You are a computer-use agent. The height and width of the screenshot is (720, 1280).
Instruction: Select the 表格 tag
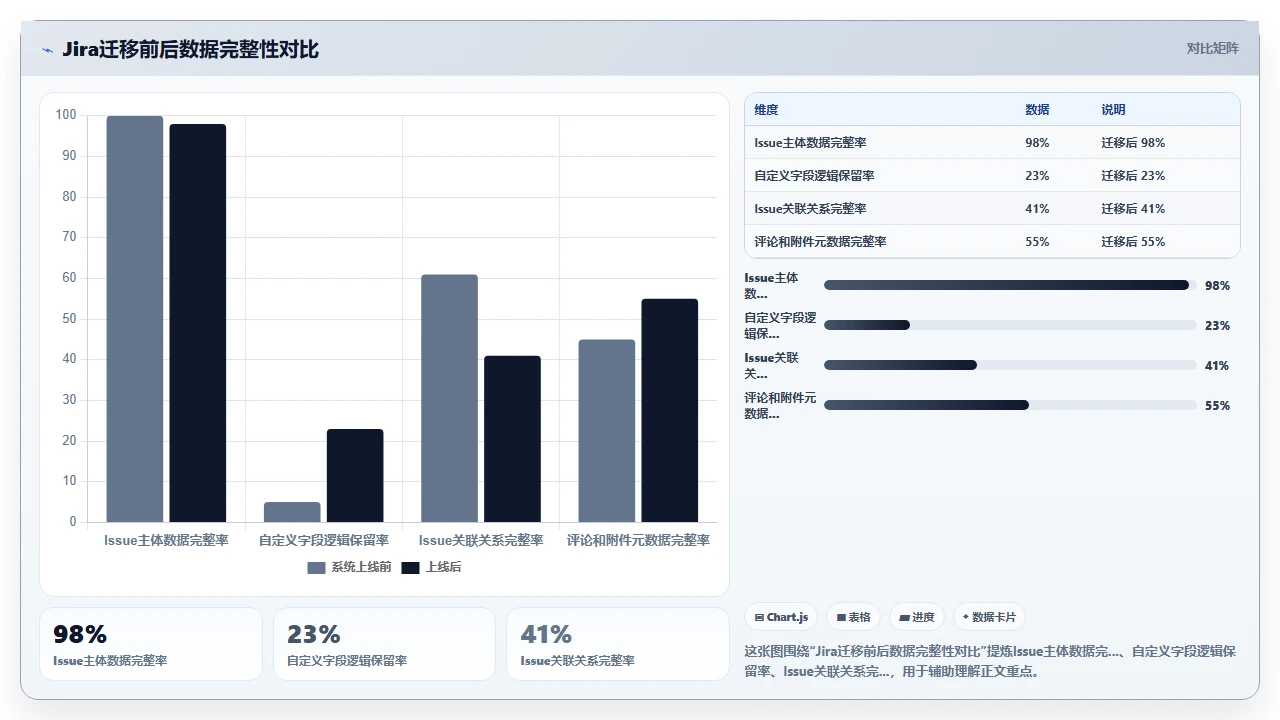(853, 617)
